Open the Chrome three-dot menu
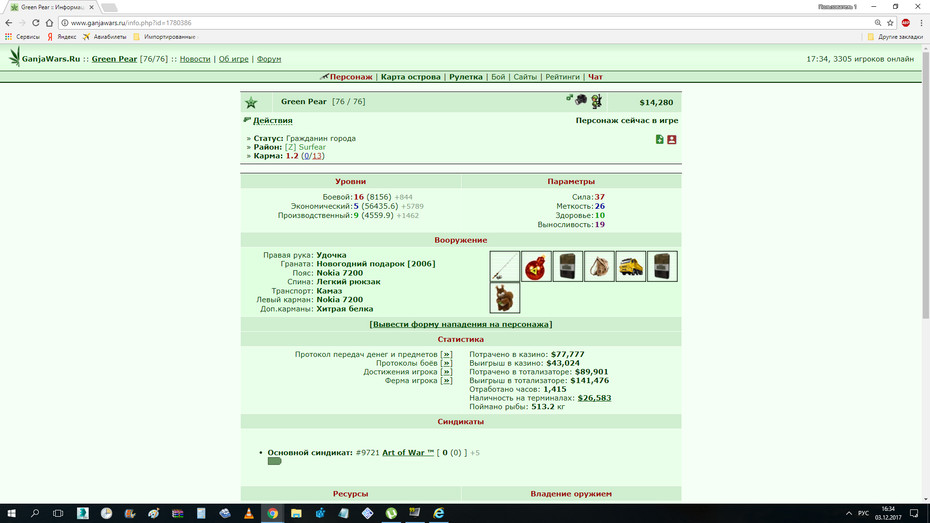The height and width of the screenshot is (523, 930). 921,23
